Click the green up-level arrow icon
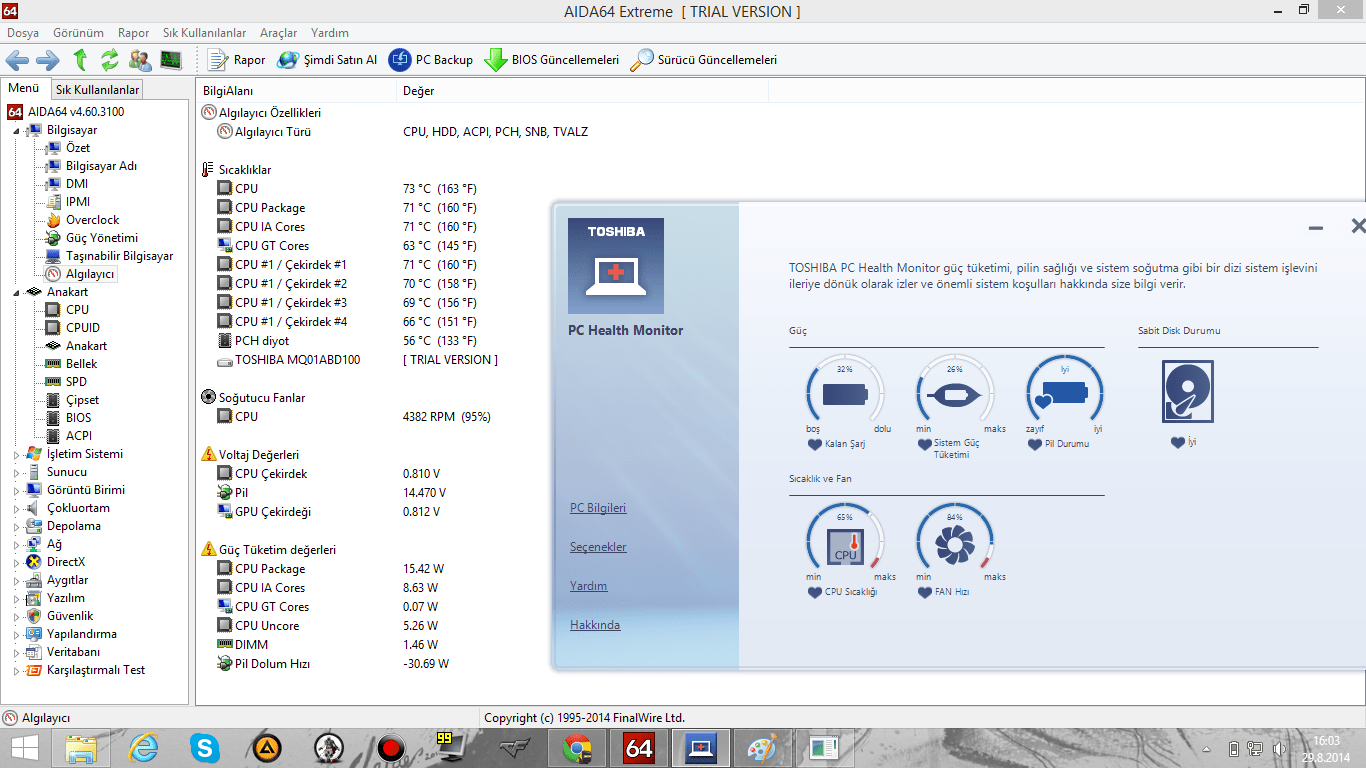This screenshot has height=768, width=1366. coord(80,60)
